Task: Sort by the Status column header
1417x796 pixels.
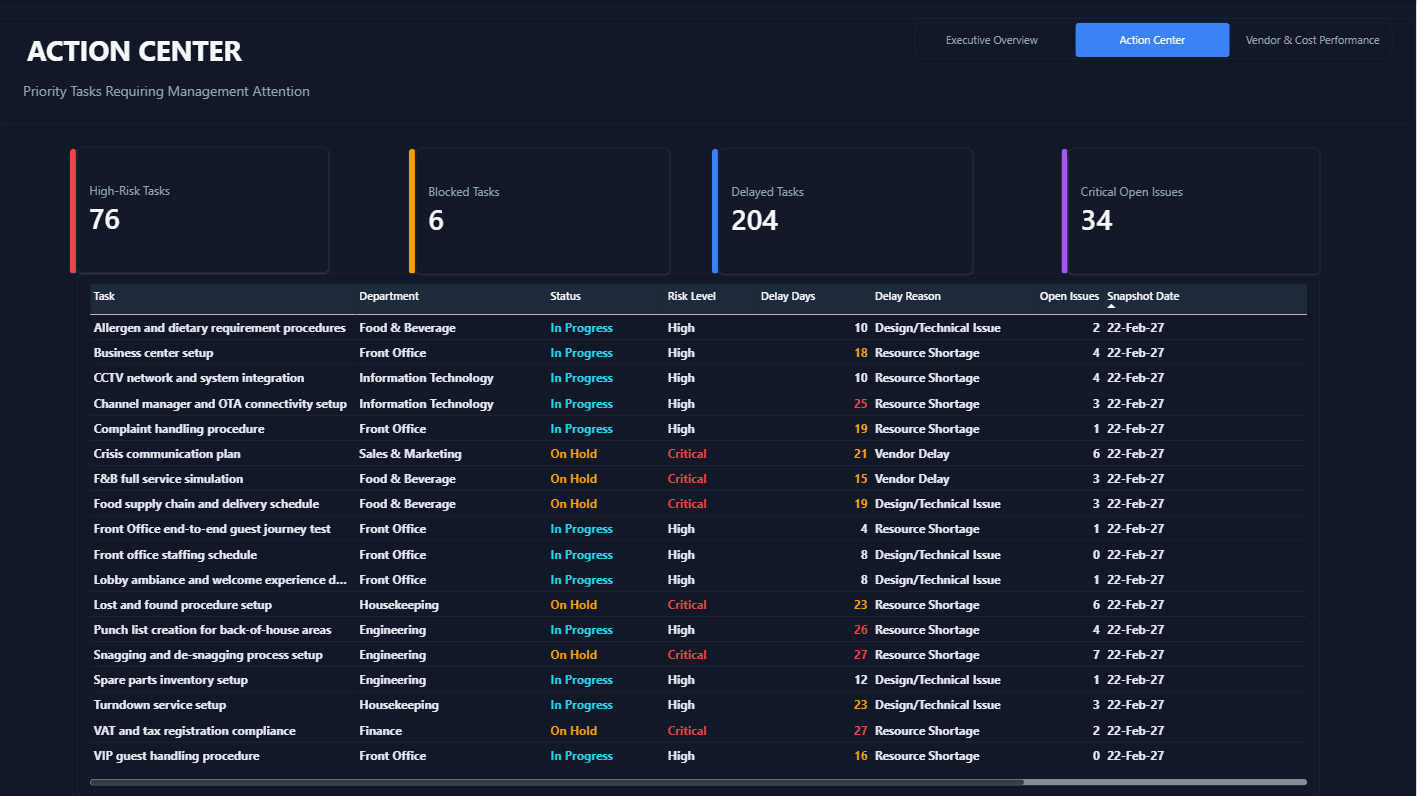Action: [565, 296]
